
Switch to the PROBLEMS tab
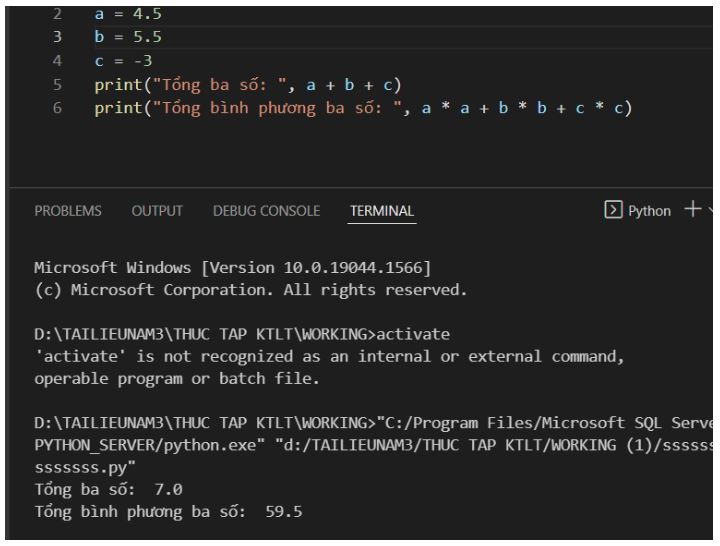click(x=69, y=211)
